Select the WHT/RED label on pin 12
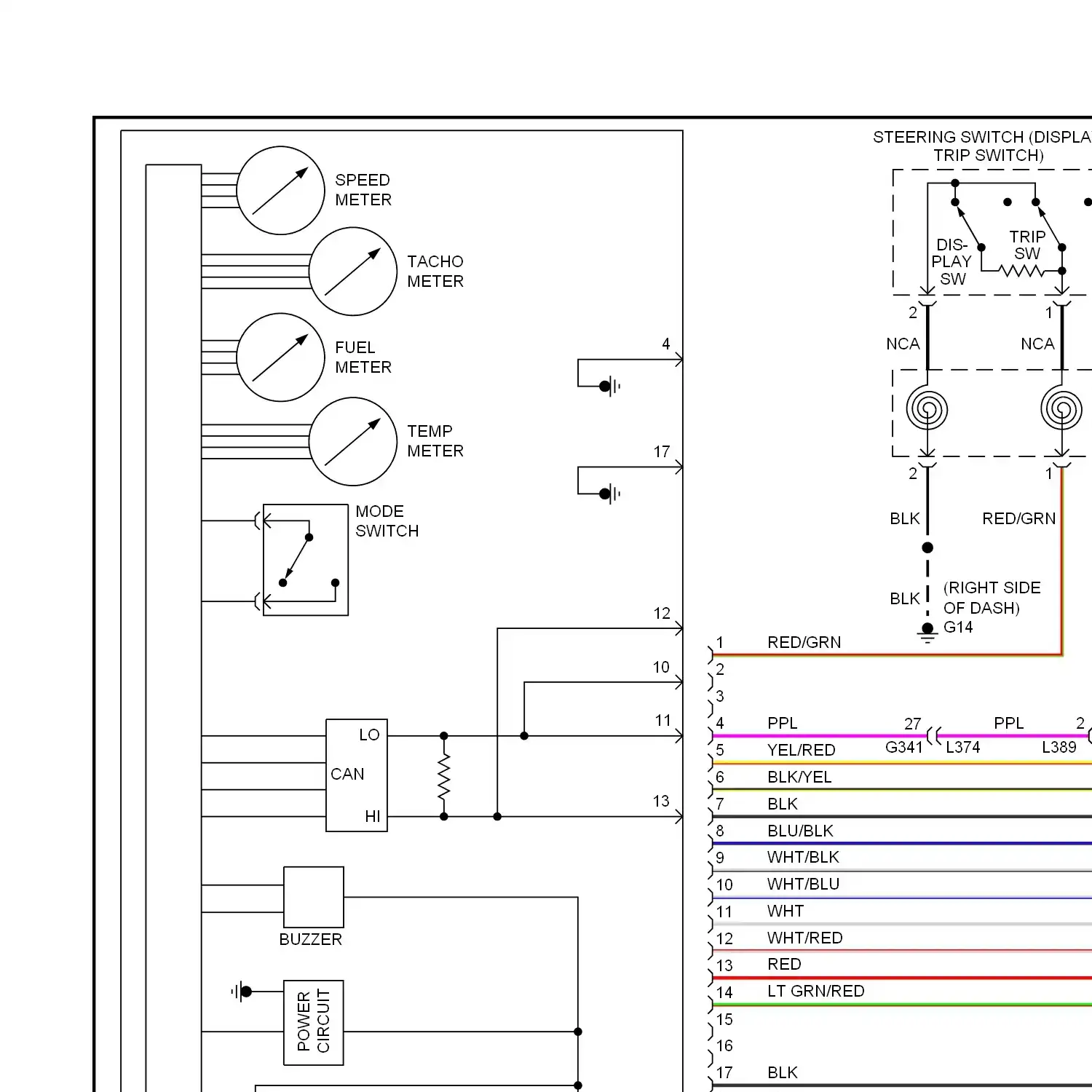 pos(804,938)
